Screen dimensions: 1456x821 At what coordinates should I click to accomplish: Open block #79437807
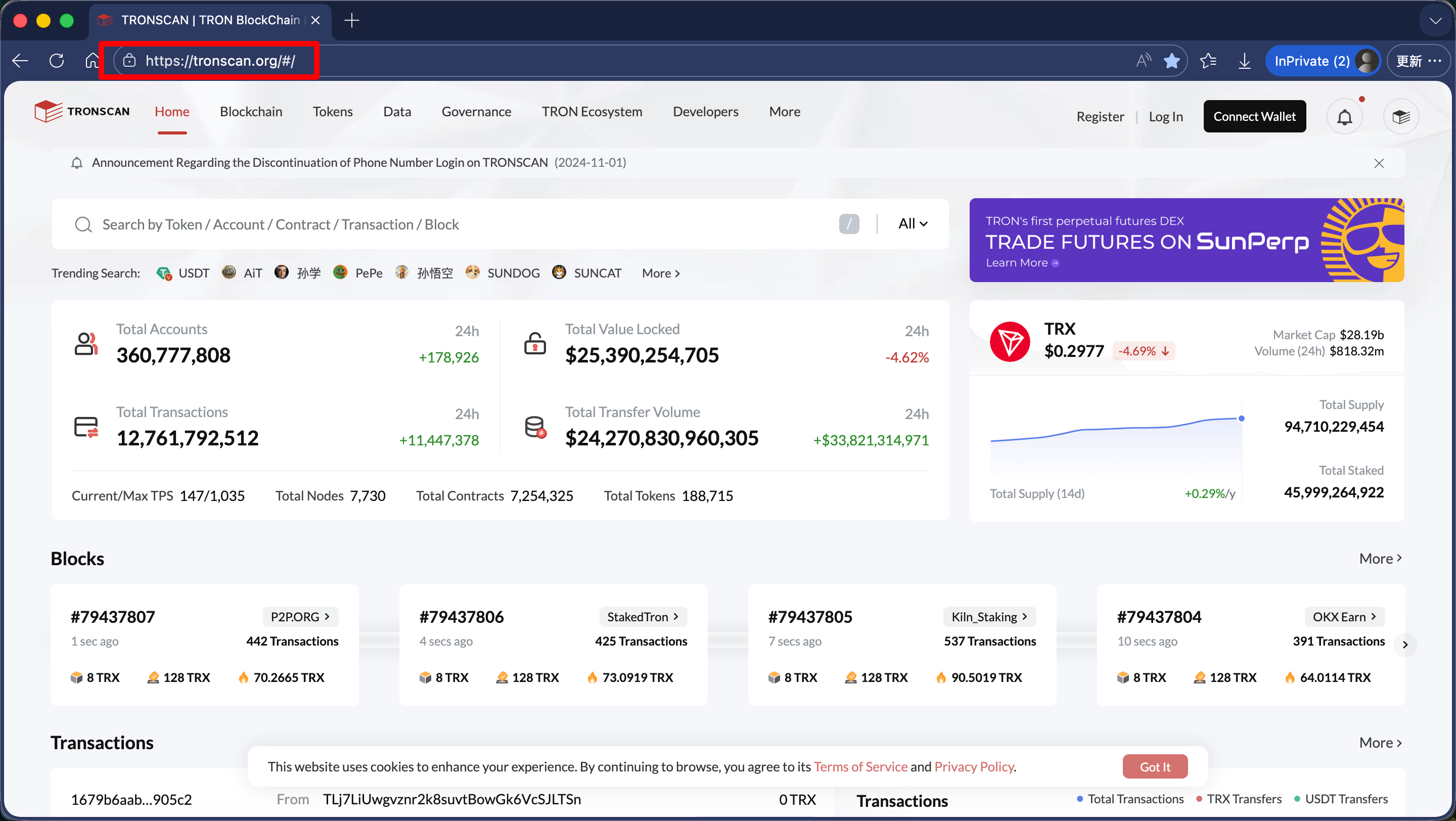(x=113, y=617)
